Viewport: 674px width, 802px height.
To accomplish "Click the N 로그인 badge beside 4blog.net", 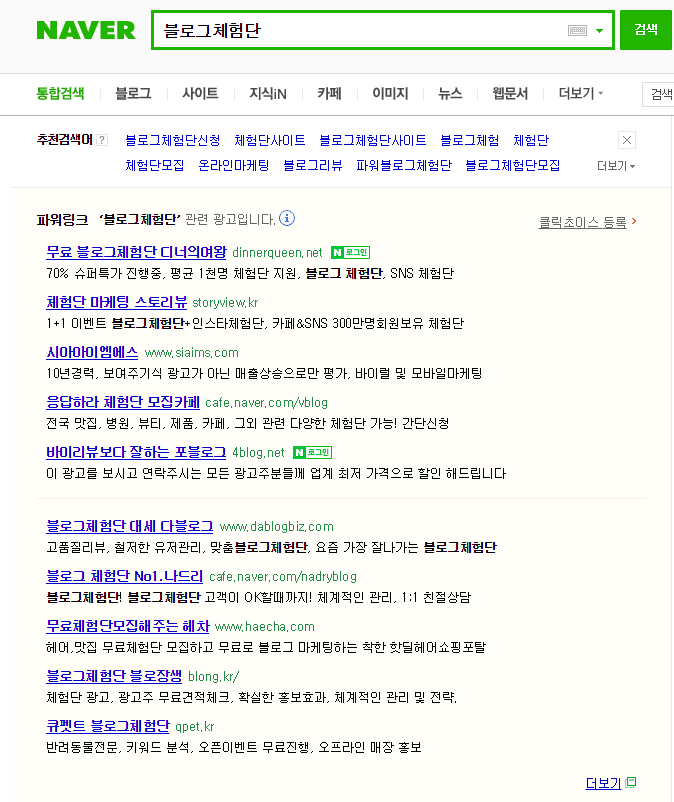I will point(312,452).
